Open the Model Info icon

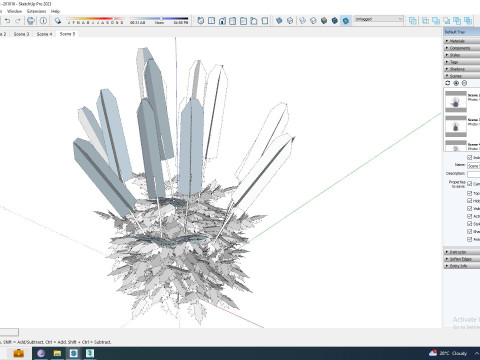(x=43, y=21)
